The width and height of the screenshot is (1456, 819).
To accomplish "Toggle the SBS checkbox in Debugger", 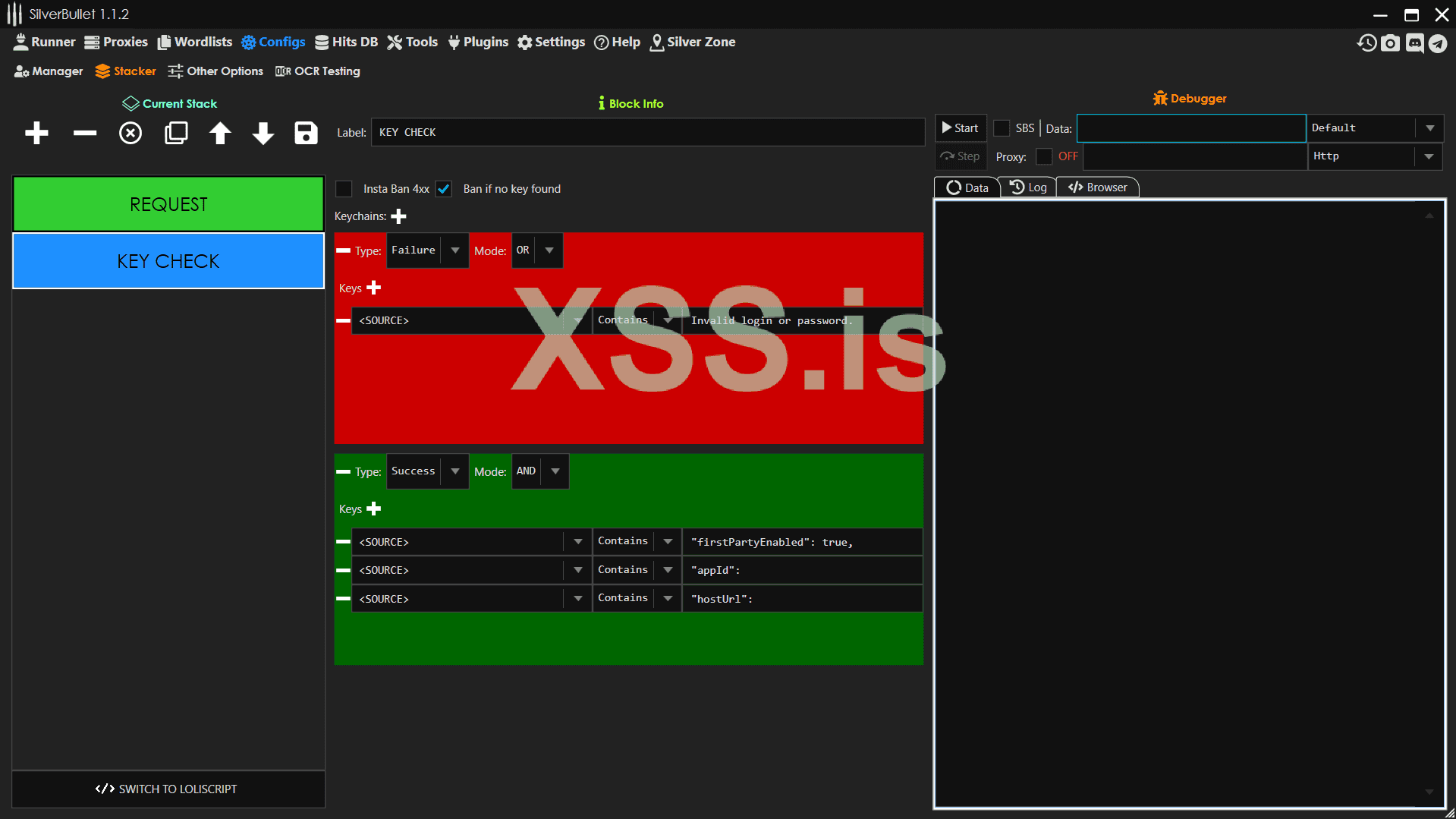I will pos(1002,128).
